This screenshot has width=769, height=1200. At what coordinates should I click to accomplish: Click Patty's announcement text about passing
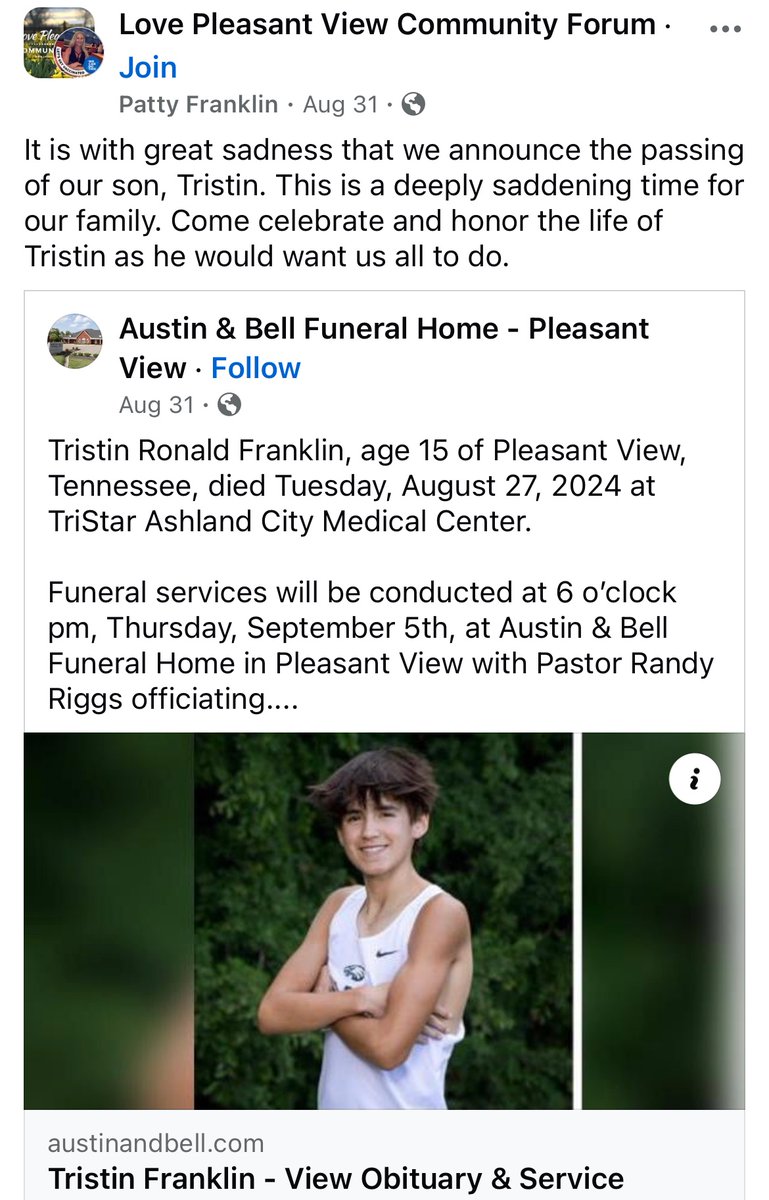384,204
